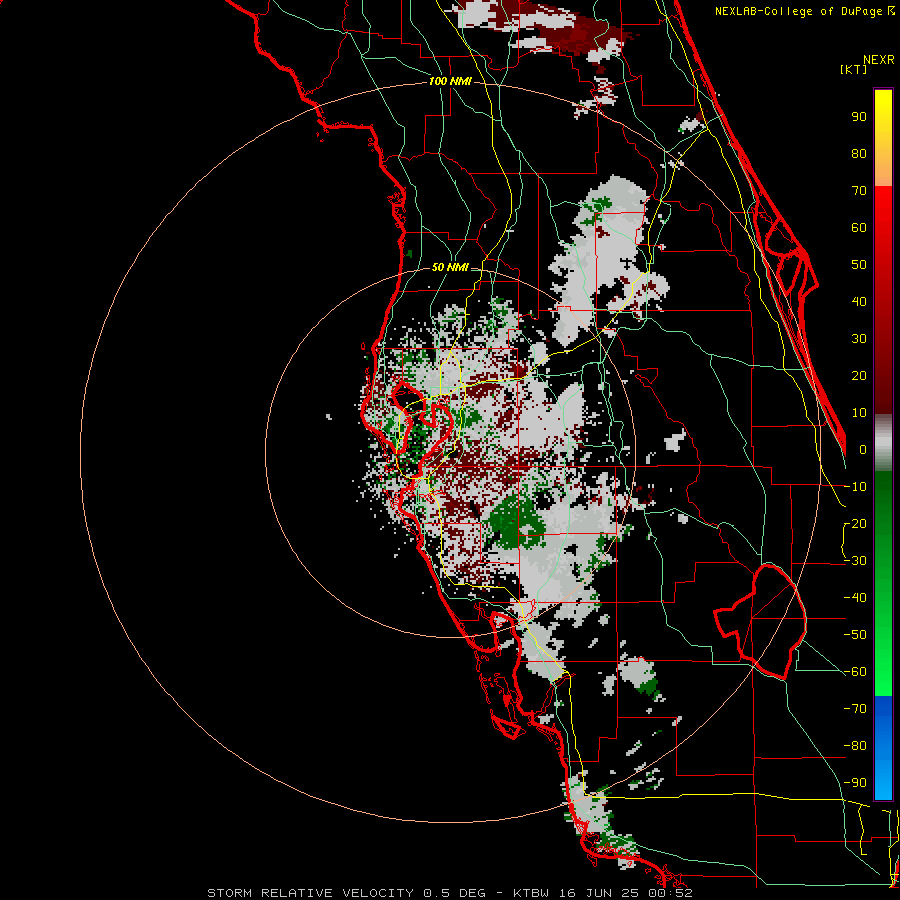
Task: Click the positive 30 scale label
Action: (x=859, y=339)
